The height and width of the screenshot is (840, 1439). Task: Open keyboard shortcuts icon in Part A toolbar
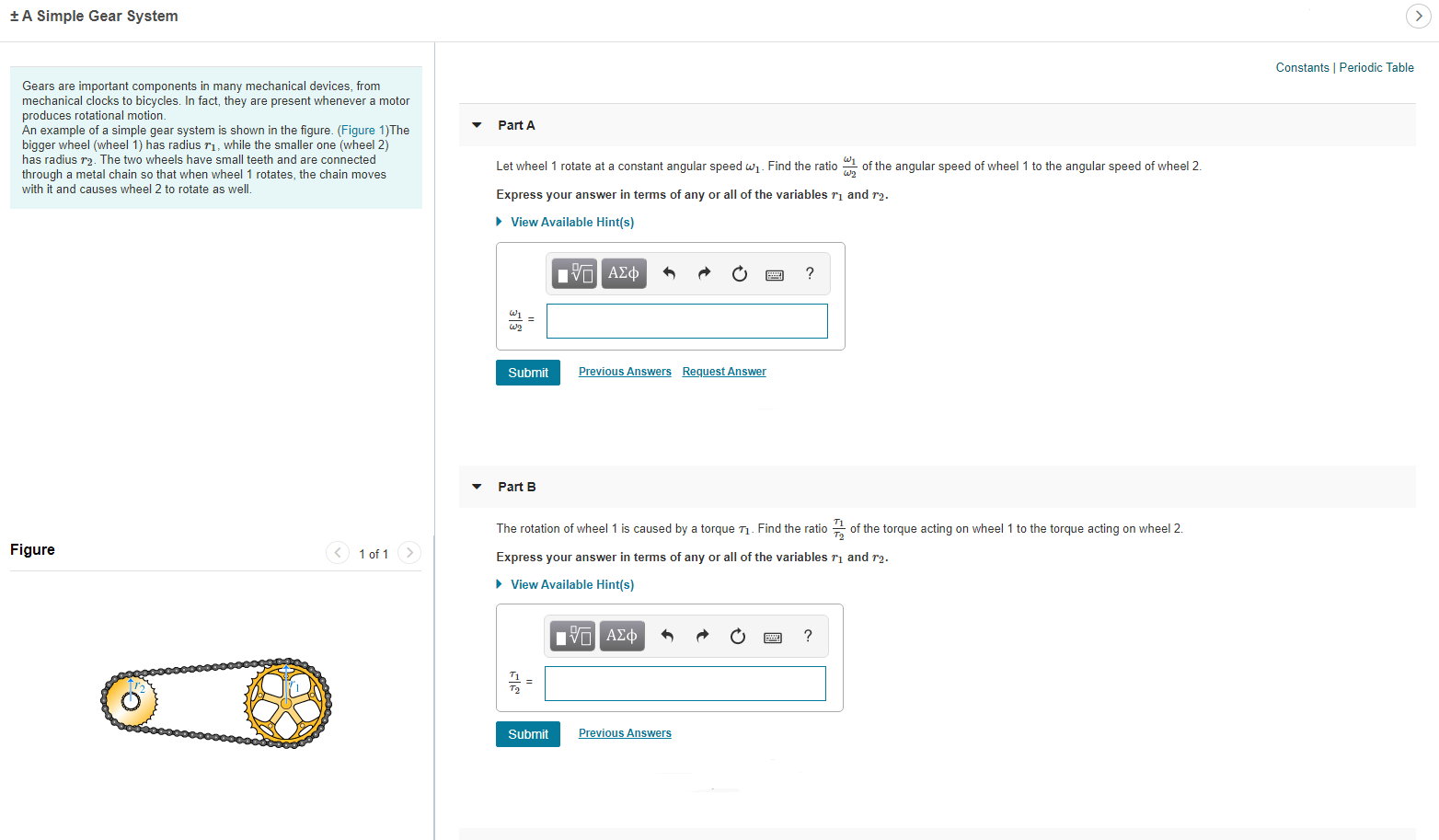click(x=775, y=275)
